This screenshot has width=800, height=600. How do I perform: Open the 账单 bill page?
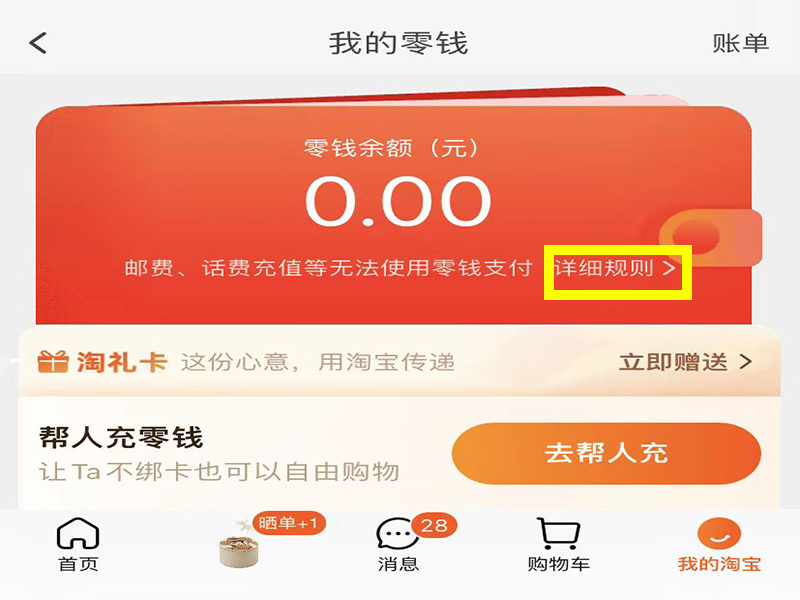coord(740,43)
